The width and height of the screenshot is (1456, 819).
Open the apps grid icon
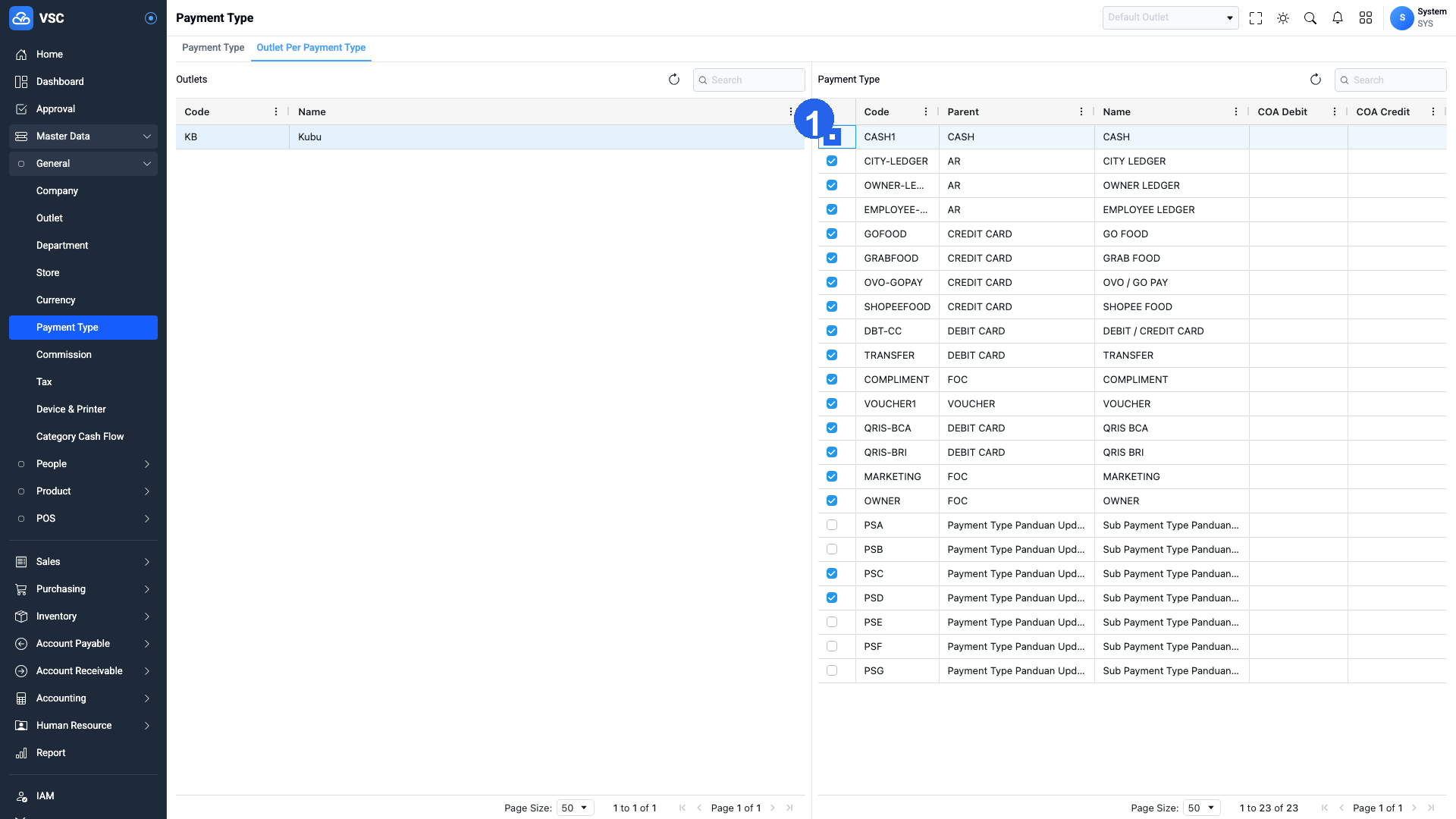pos(1366,18)
